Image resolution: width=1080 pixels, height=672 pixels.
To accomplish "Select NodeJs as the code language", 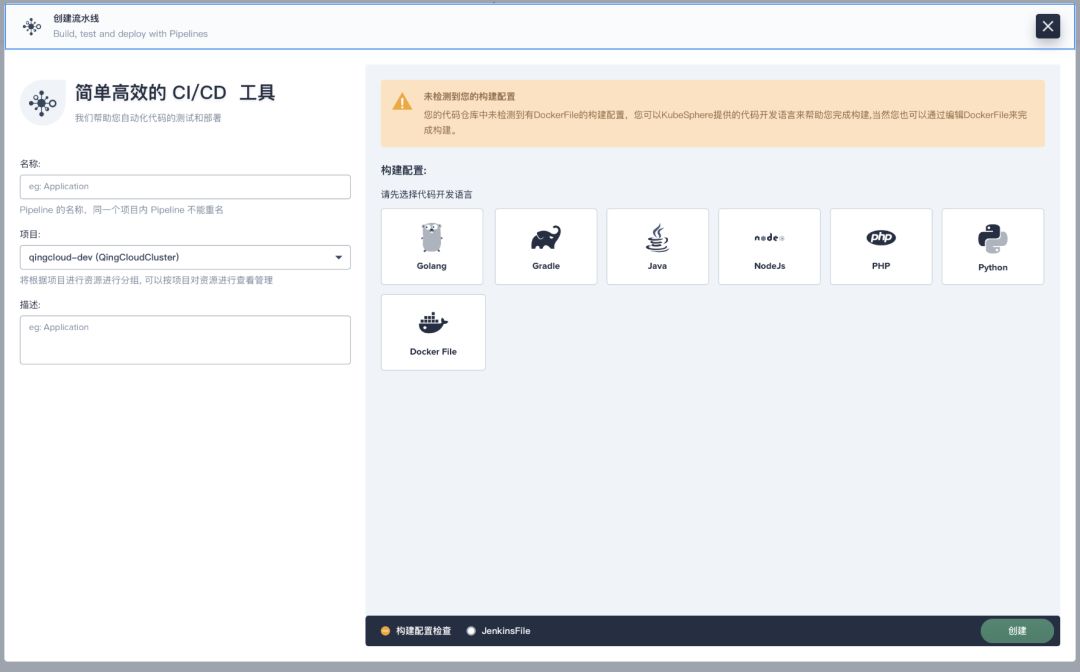I will click(x=769, y=246).
